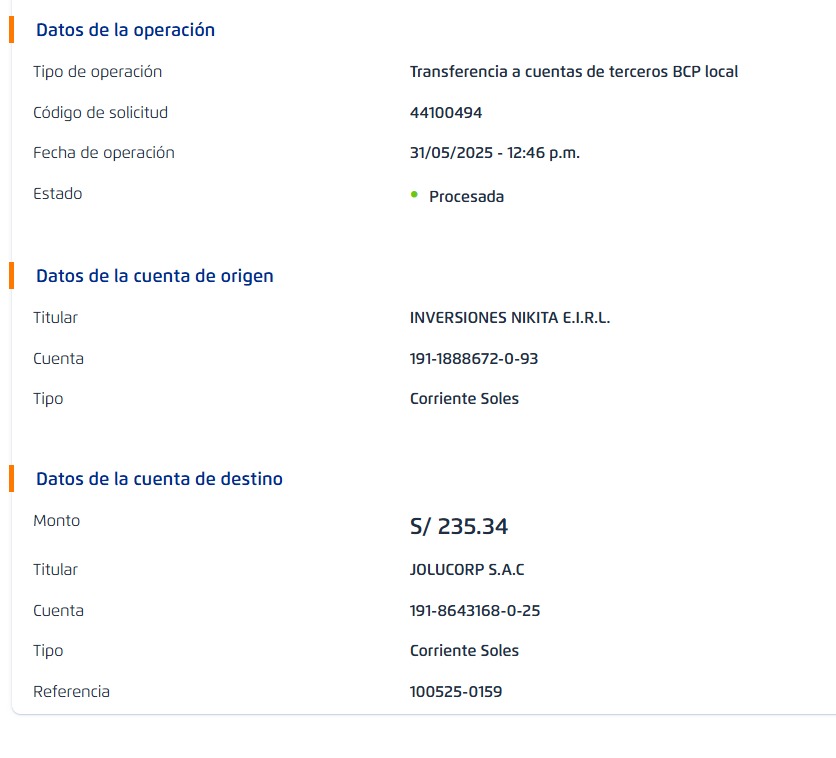The width and height of the screenshot is (836, 758).
Task: Click the orange bar beside Datos de la operación
Action: click(x=11, y=29)
